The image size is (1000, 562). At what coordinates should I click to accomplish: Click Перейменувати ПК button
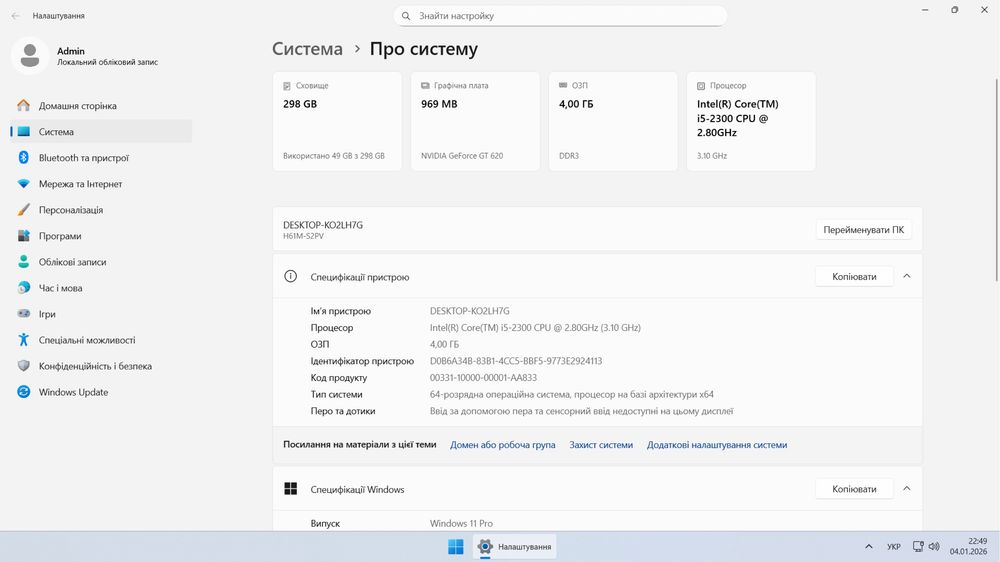click(864, 230)
